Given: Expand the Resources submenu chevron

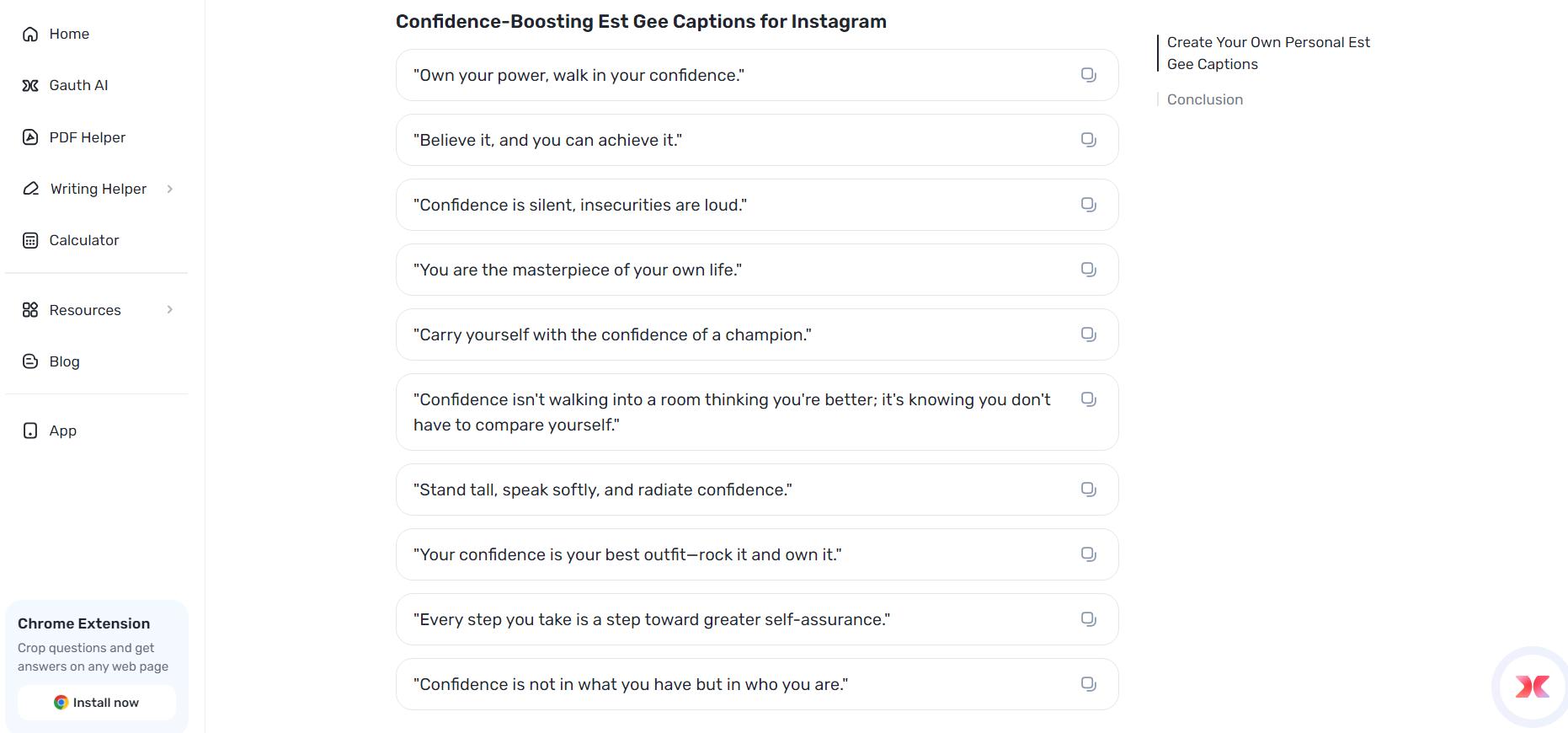Looking at the screenshot, I should click(x=172, y=310).
